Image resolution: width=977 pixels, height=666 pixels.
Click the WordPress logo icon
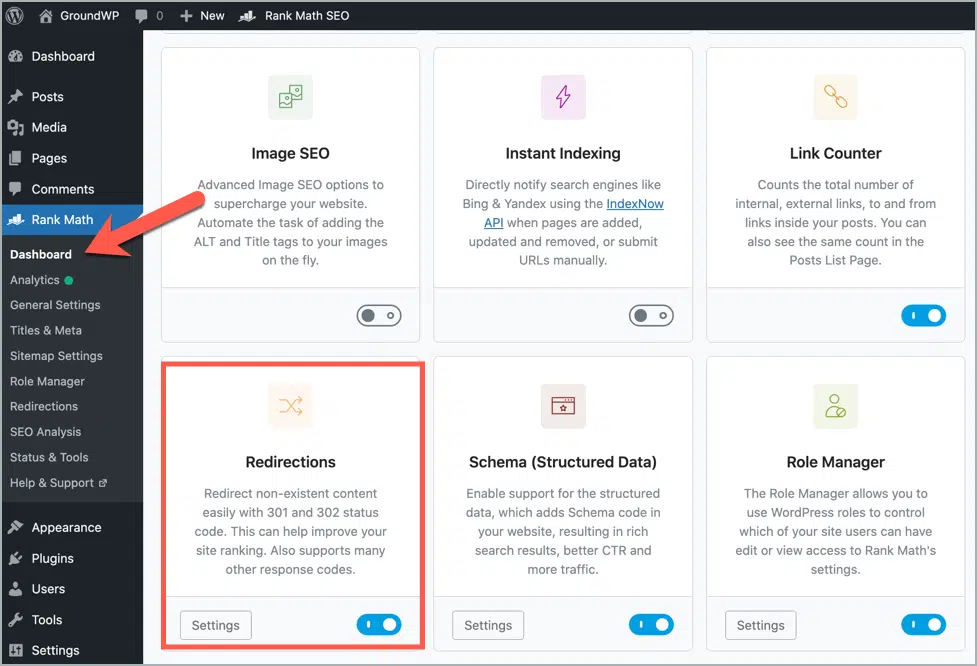pyautogui.click(x=14, y=16)
